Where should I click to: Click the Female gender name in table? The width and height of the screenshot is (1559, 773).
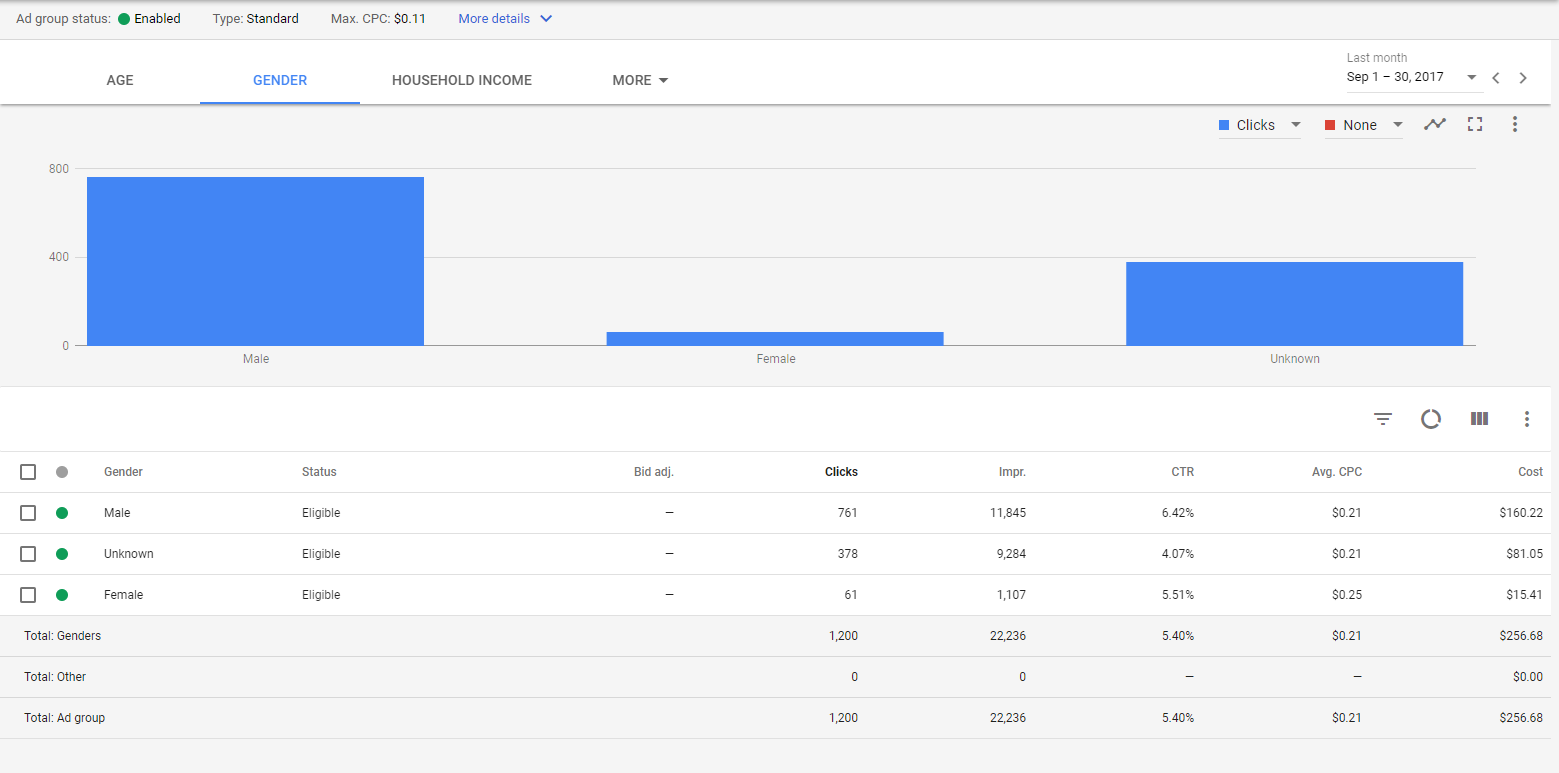point(123,595)
